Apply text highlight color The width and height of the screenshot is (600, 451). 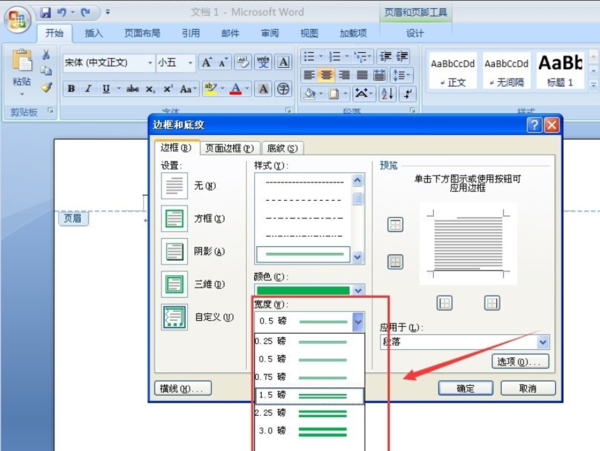pos(210,89)
